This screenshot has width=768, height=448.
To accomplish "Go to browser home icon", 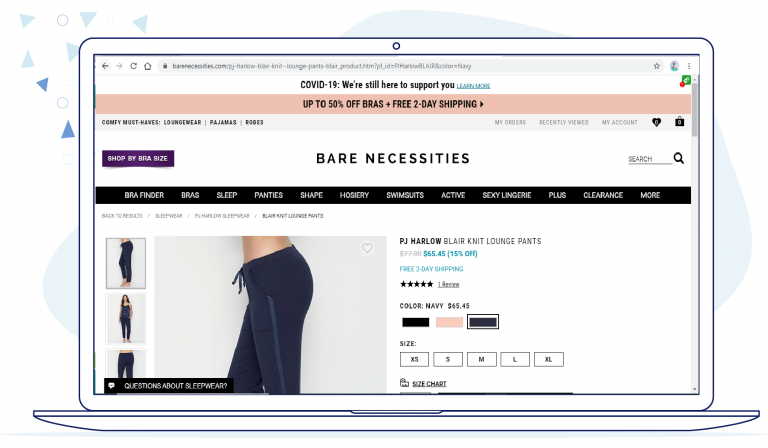I will (147, 66).
